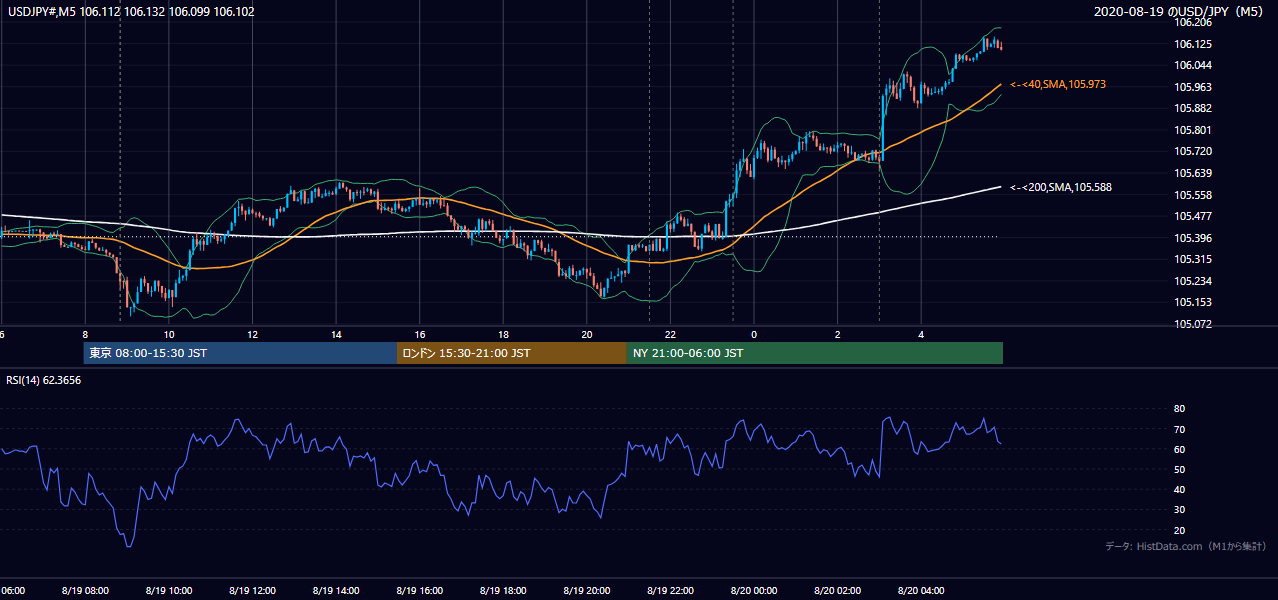Click the price axis value 105.477
The height and width of the screenshot is (600, 1278).
point(1194,217)
